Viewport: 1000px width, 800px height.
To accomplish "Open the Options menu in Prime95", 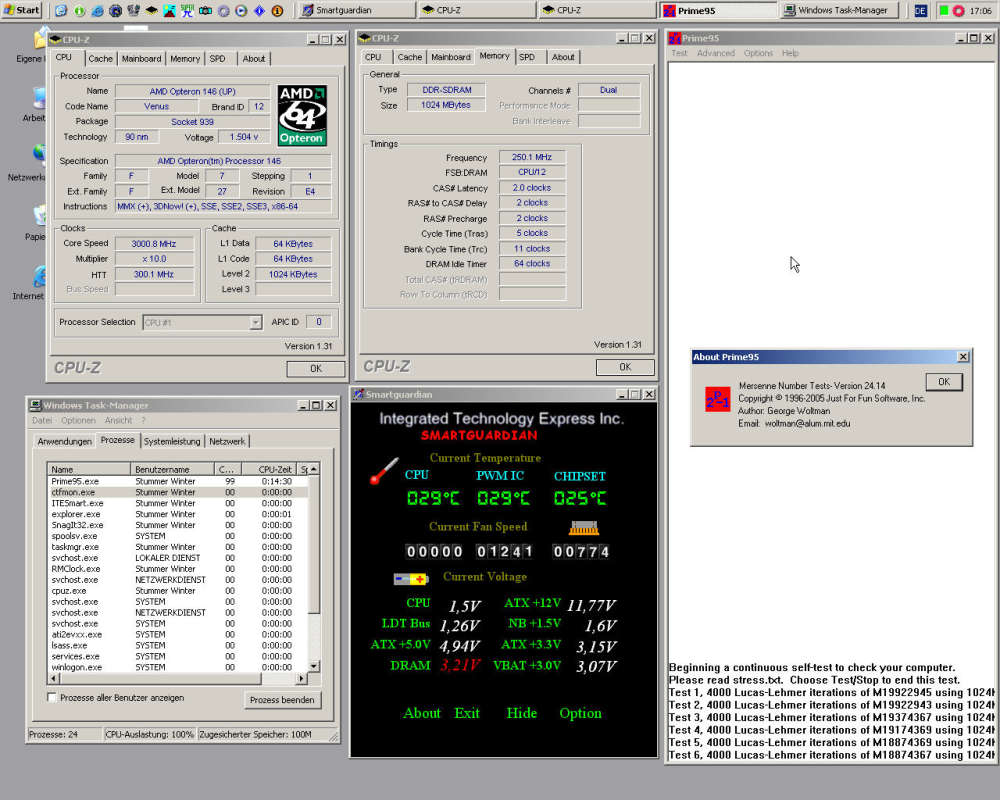I will pos(758,53).
